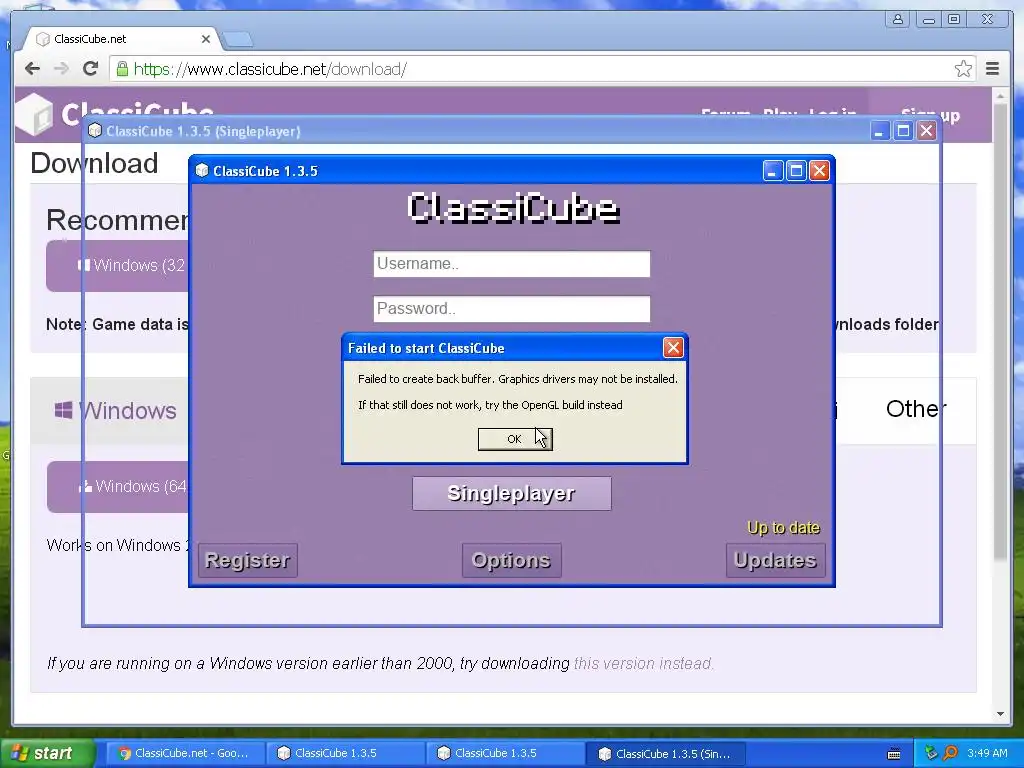Open the launcher Register button
The width and height of the screenshot is (1024, 768).
248,560
